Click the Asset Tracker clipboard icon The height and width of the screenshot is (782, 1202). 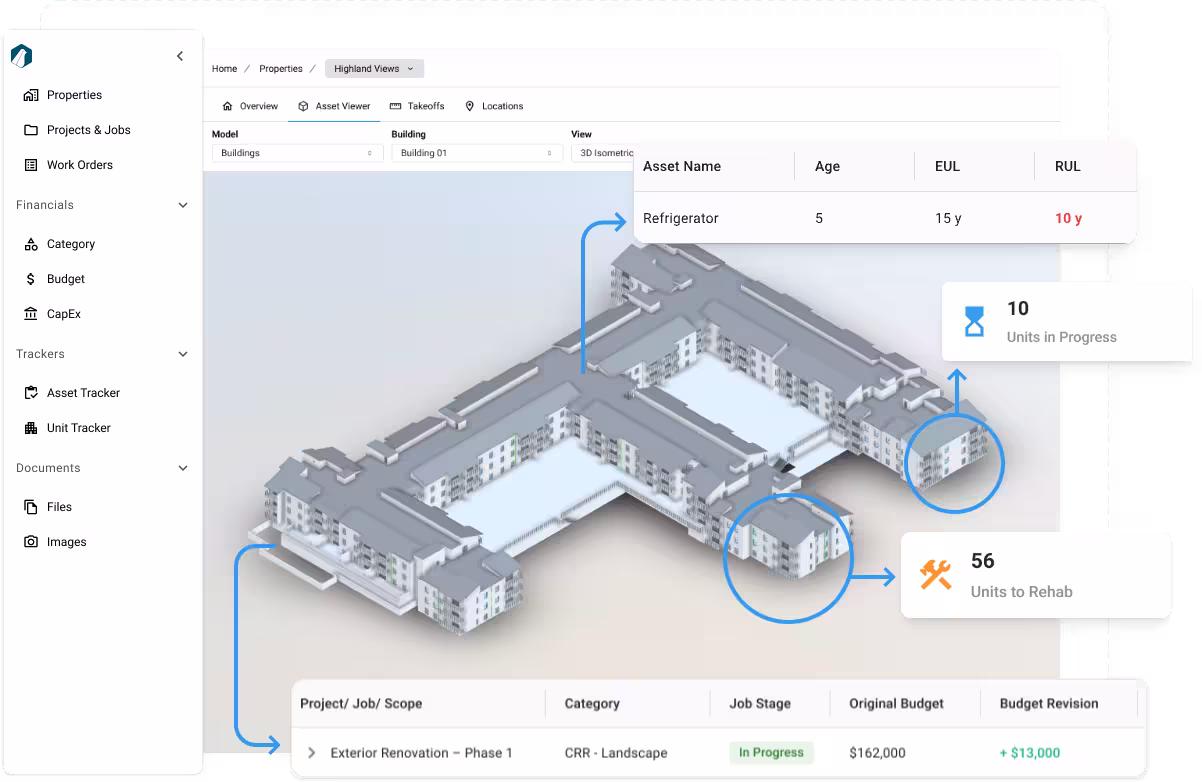tap(30, 393)
